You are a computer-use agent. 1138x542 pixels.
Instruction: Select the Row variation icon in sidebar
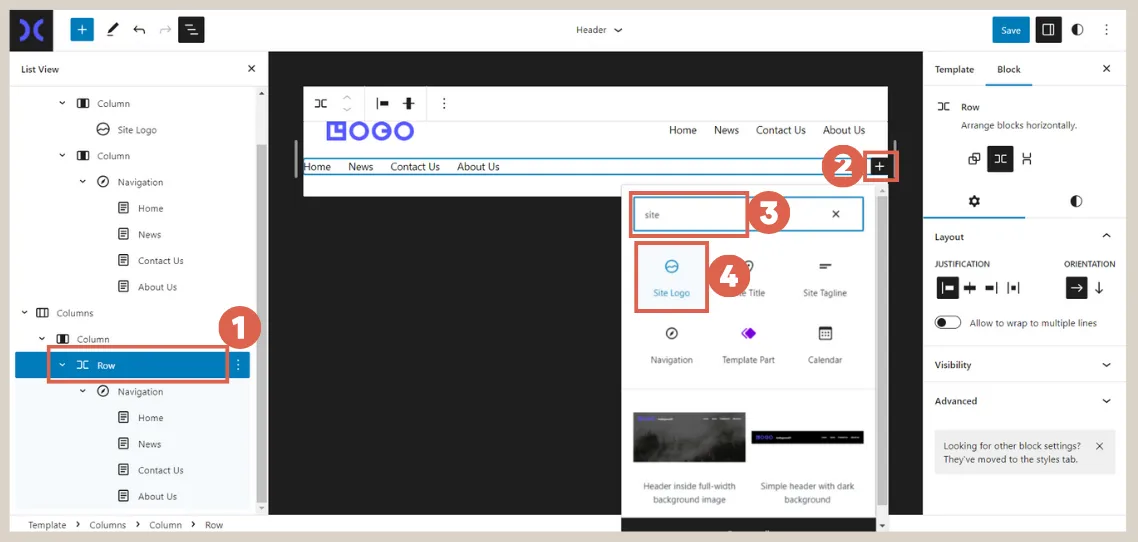click(1000, 159)
